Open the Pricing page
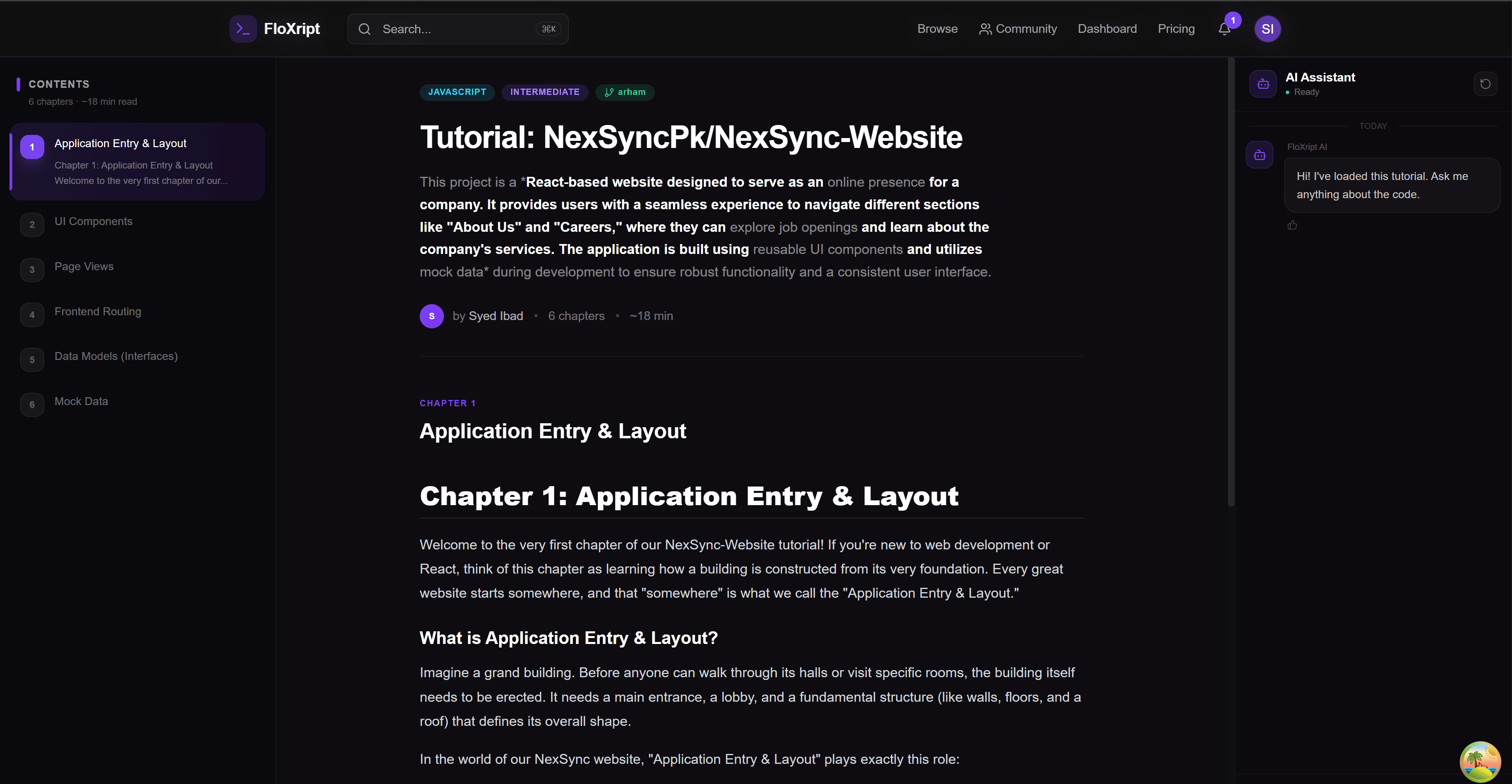The height and width of the screenshot is (784, 1512). coord(1176,28)
